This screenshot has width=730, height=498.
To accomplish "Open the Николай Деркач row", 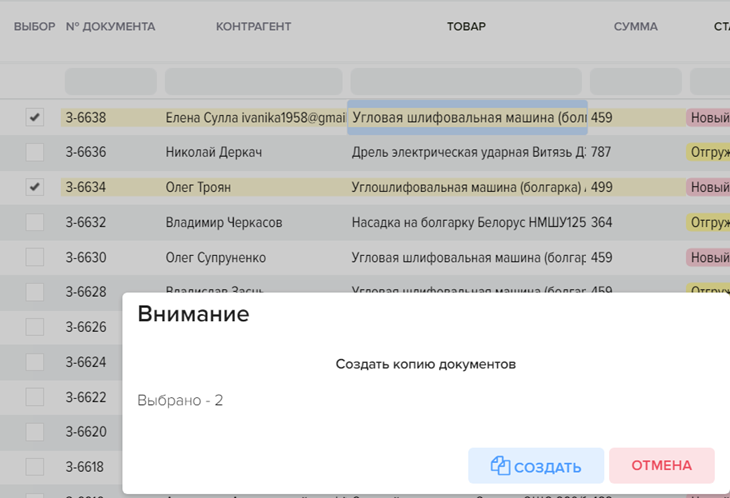I will [206, 152].
